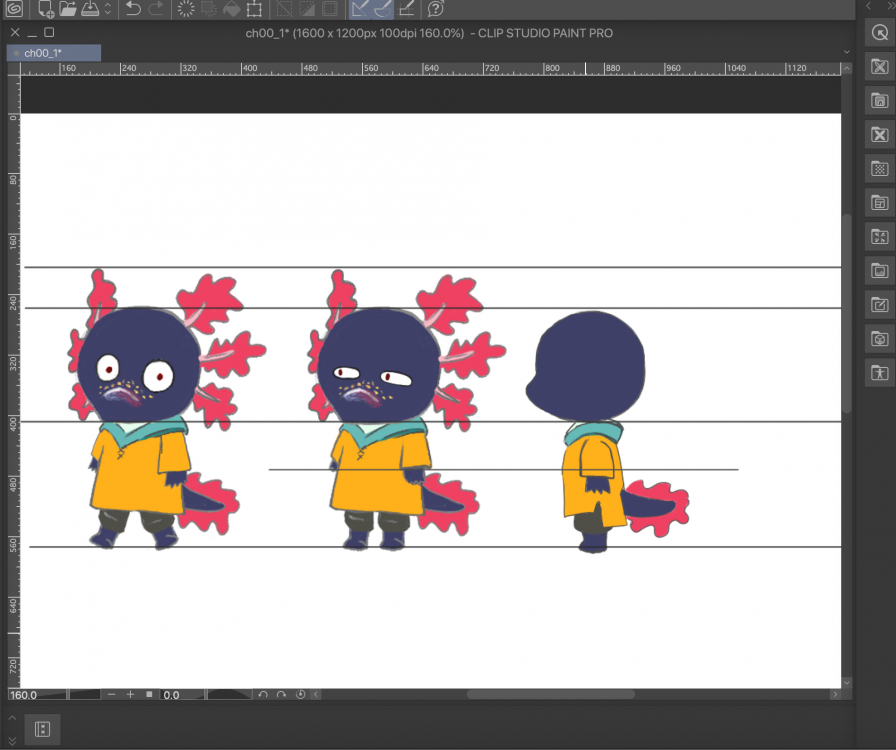
Task: Open the help question mark icon
Action: (436, 10)
